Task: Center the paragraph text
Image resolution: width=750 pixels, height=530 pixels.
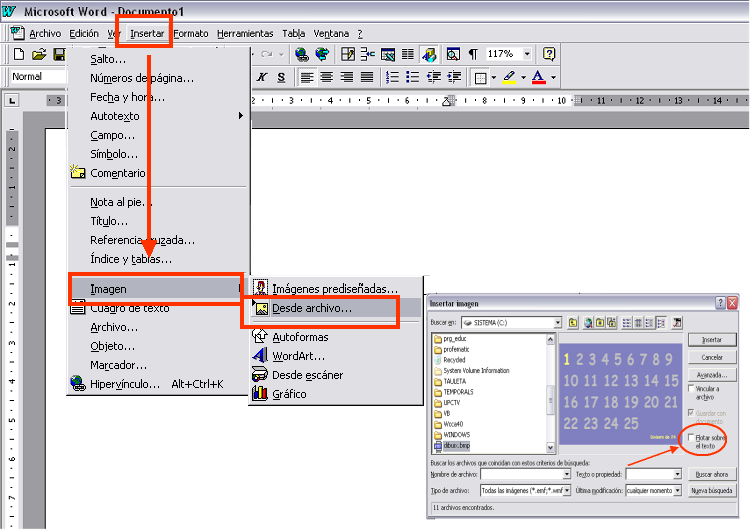Action: [x=327, y=77]
